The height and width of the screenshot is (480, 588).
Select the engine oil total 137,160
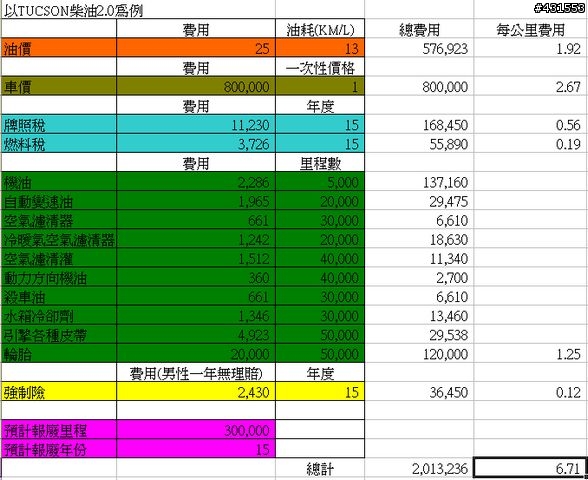click(x=419, y=182)
